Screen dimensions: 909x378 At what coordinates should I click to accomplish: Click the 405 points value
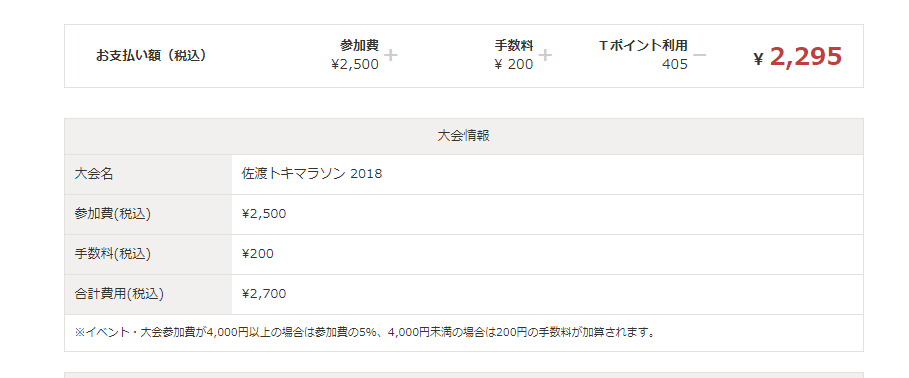tap(675, 64)
